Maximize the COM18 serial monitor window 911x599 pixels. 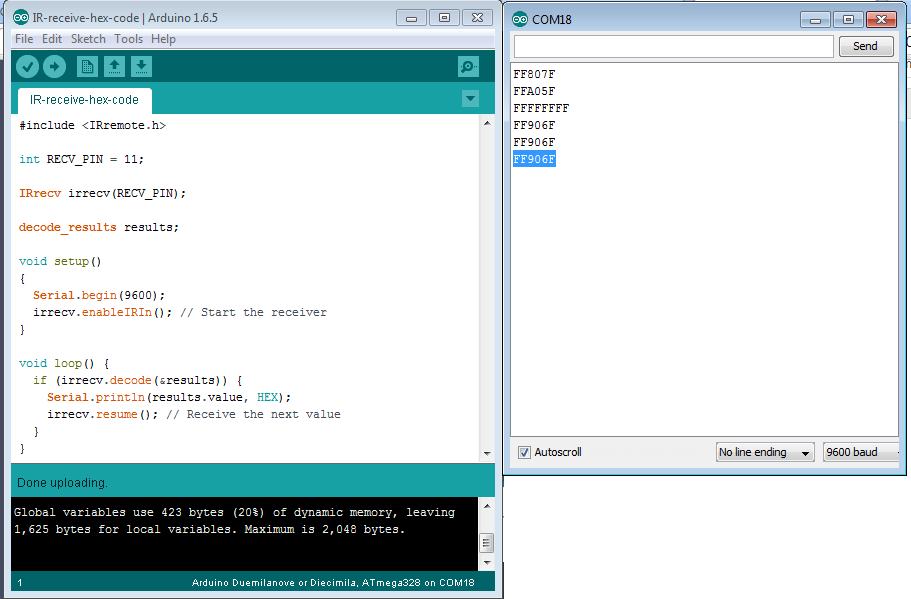point(848,20)
